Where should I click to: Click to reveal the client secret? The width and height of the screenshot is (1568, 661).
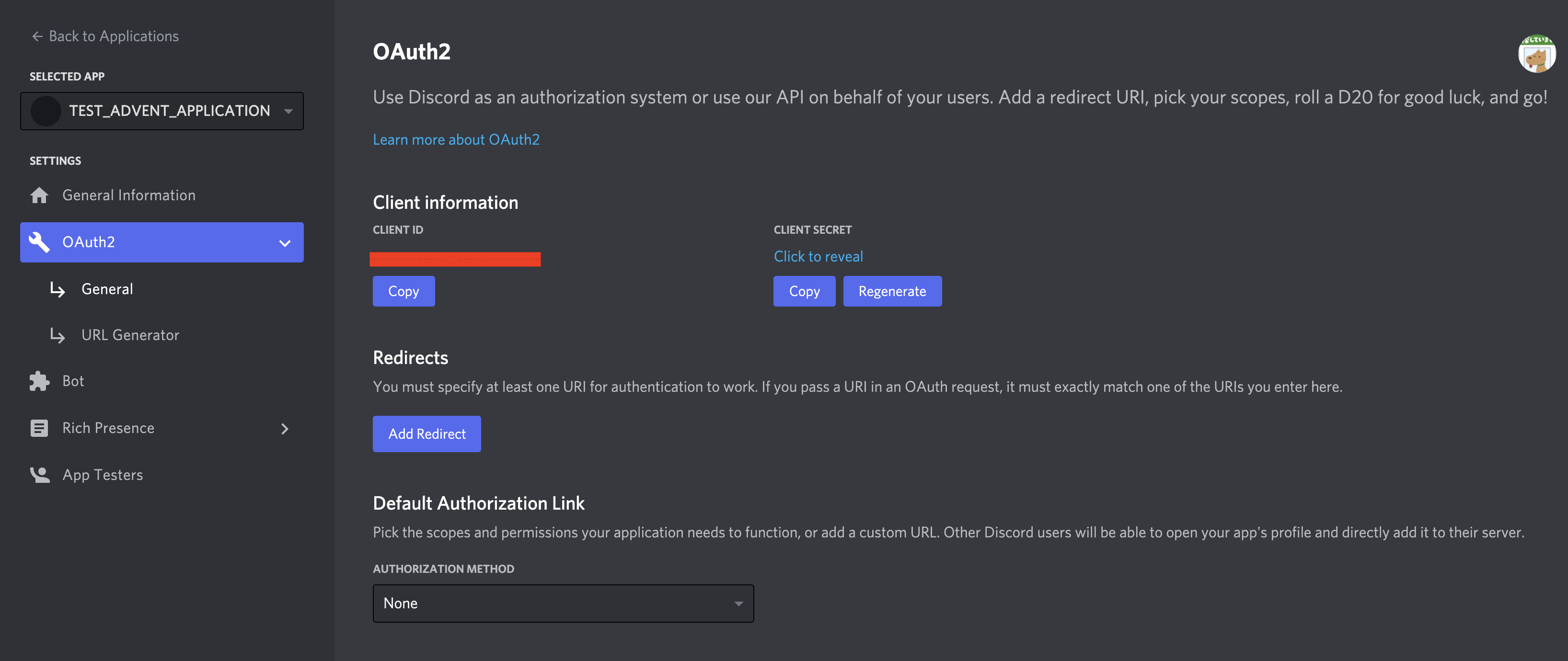(818, 257)
